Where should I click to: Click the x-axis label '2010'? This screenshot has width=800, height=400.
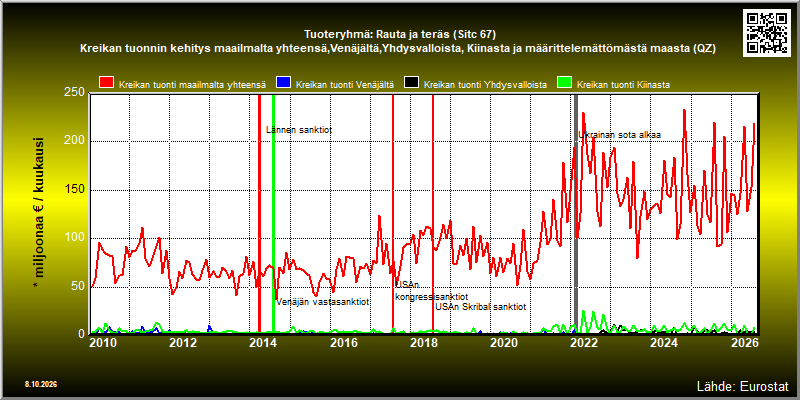pos(103,342)
